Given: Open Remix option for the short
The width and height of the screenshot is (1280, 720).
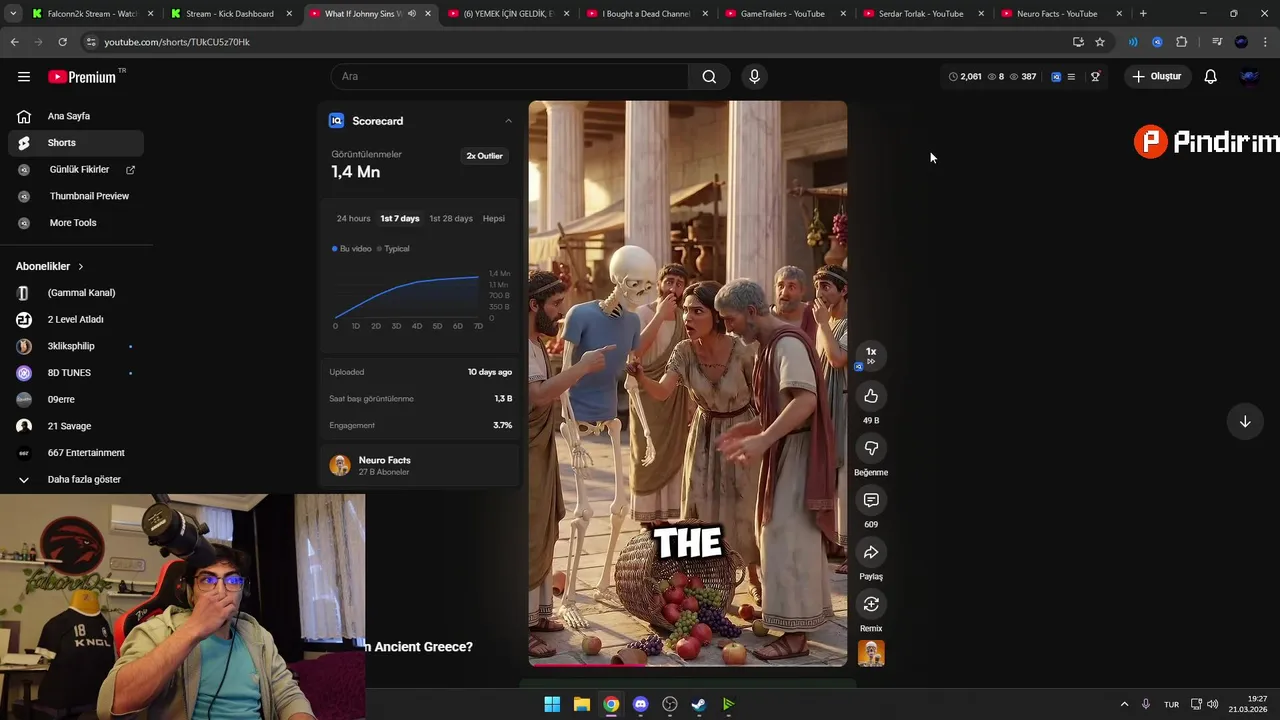Looking at the screenshot, I should tap(871, 604).
